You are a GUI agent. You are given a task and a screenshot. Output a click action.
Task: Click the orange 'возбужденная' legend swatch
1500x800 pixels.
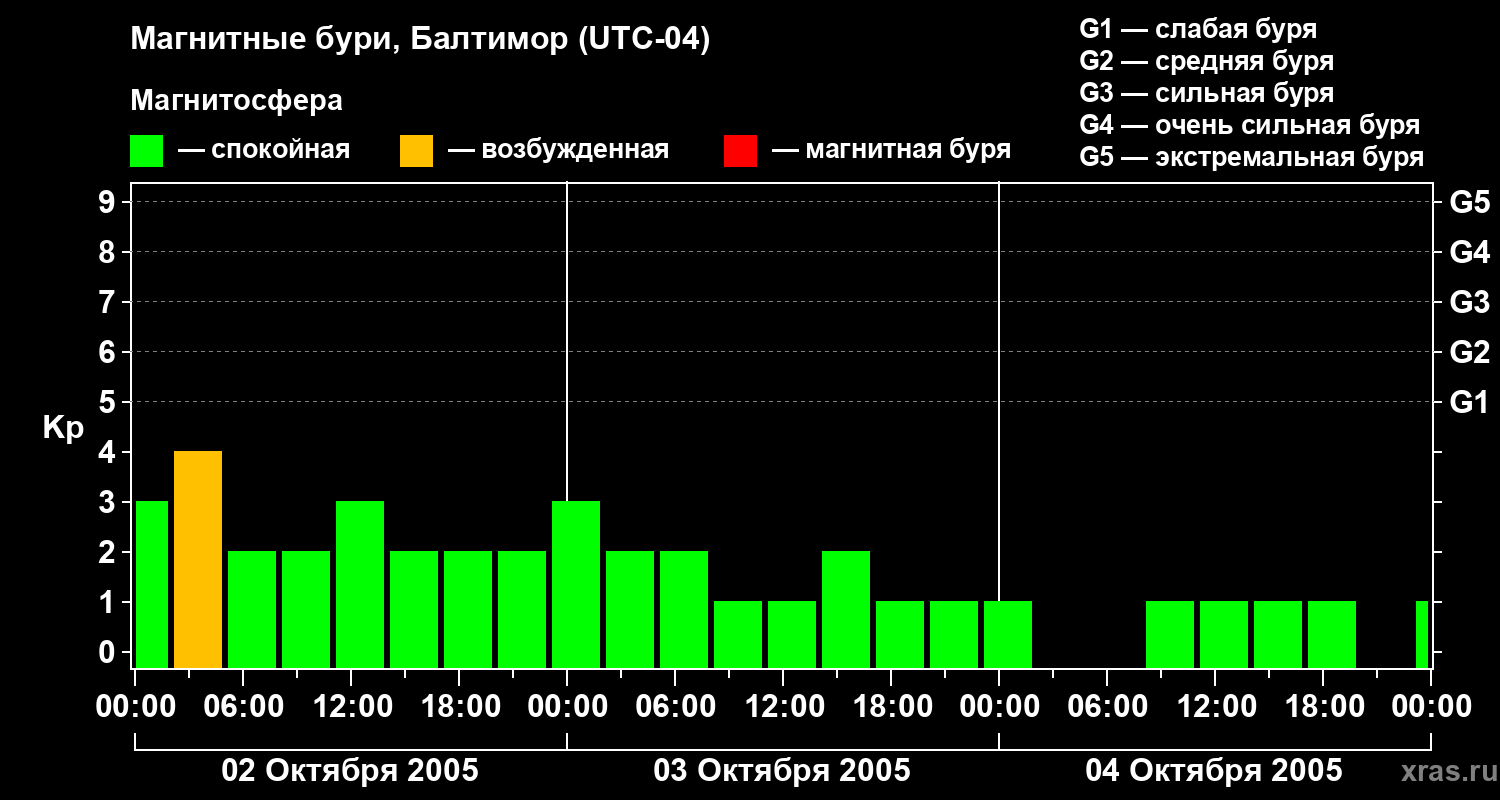[x=416, y=151]
